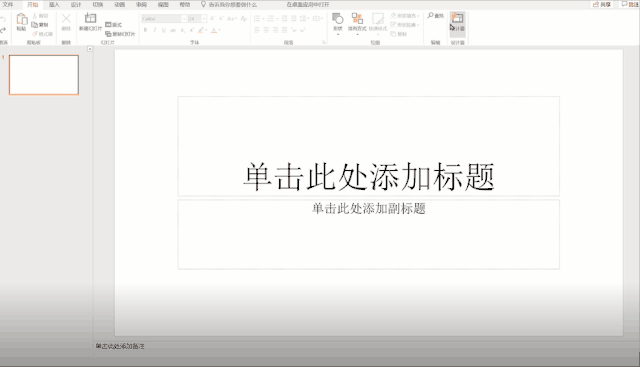Switch to the Design (设计) tab

click(x=76, y=4)
